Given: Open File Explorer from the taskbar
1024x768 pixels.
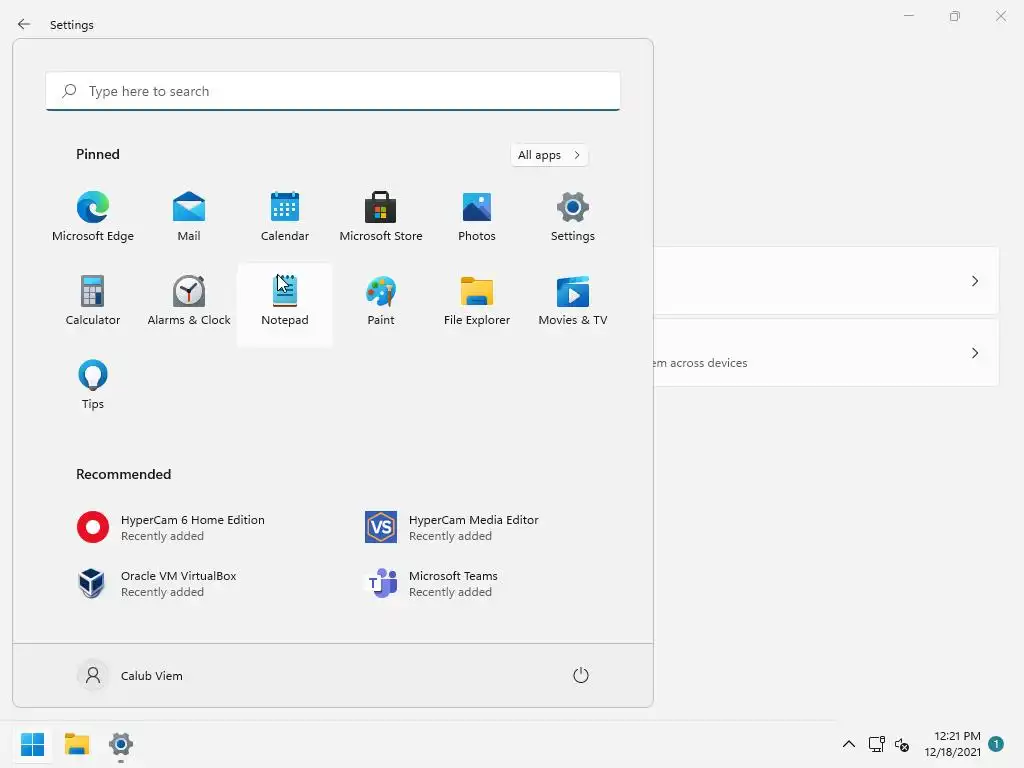Looking at the screenshot, I should pos(77,744).
